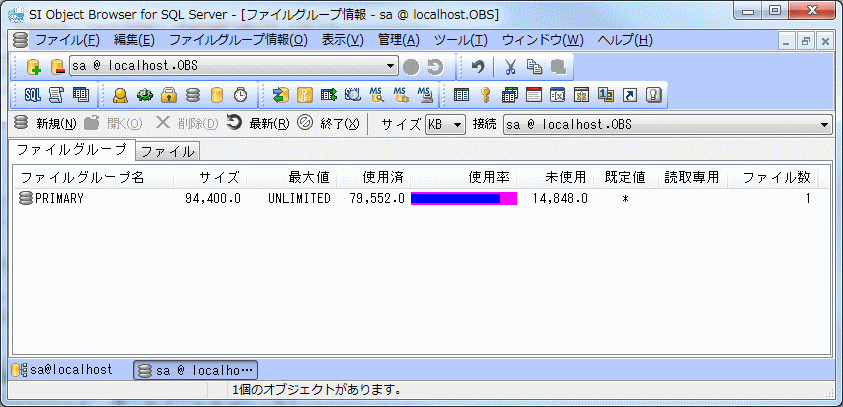The height and width of the screenshot is (407, 843).
Task: Click the user management person icon
Action: pyautogui.click(x=120, y=95)
